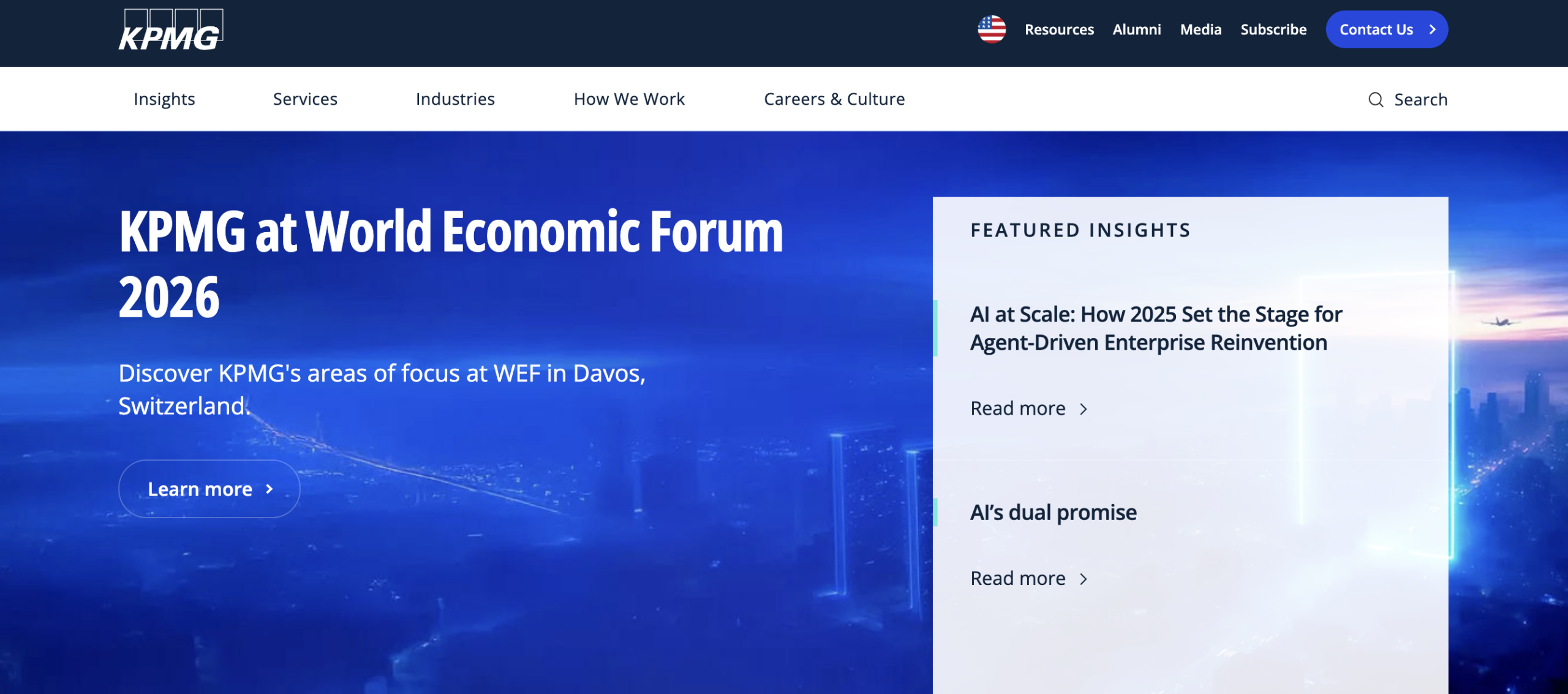
Task: Open the How We Work menu
Action: point(629,99)
